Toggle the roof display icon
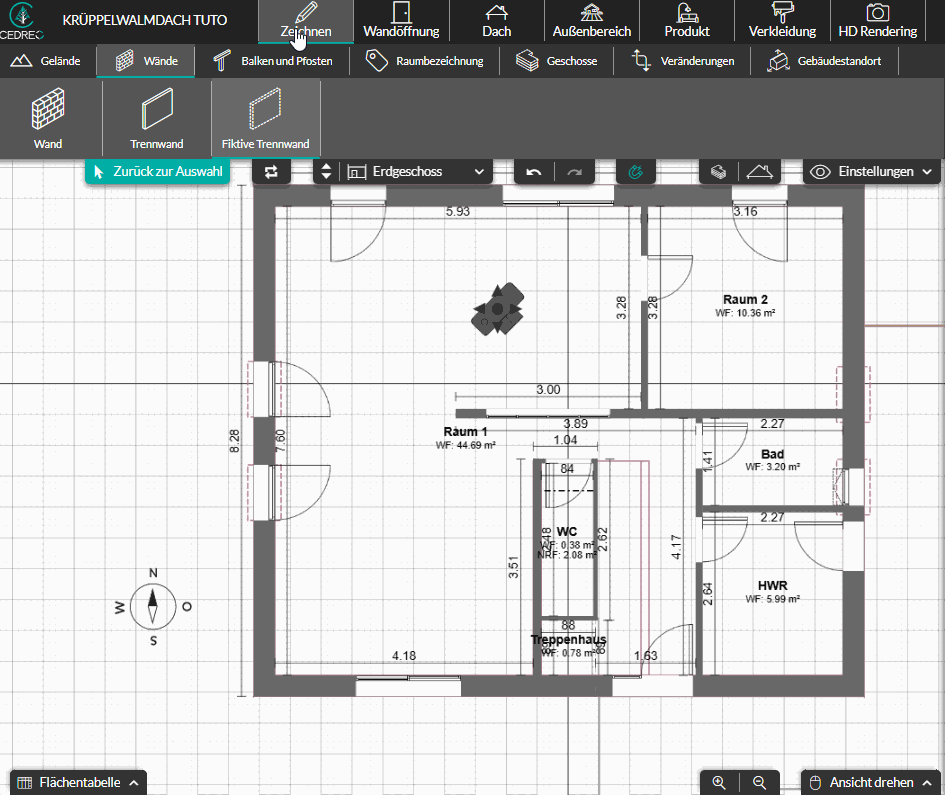The height and width of the screenshot is (795, 945). [759, 172]
